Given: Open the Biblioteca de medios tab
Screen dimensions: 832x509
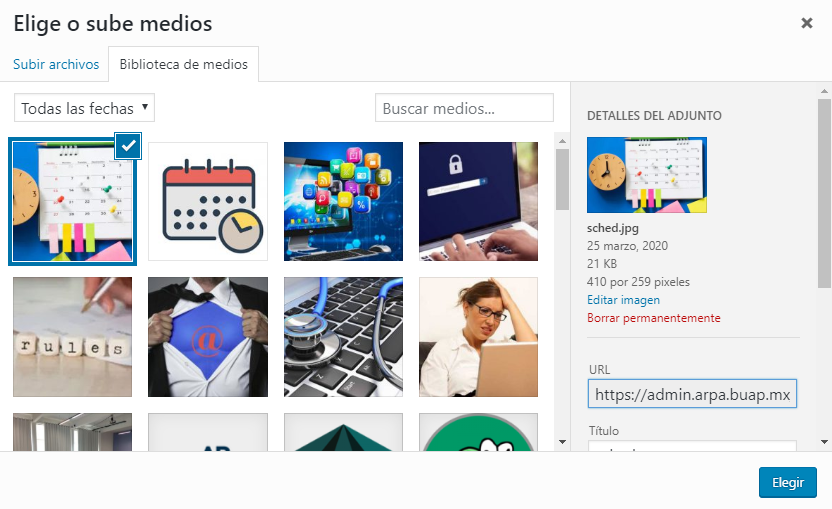Looking at the screenshot, I should (184, 64).
